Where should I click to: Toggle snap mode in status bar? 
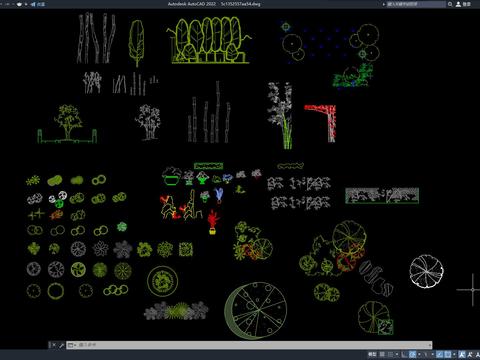390,354
